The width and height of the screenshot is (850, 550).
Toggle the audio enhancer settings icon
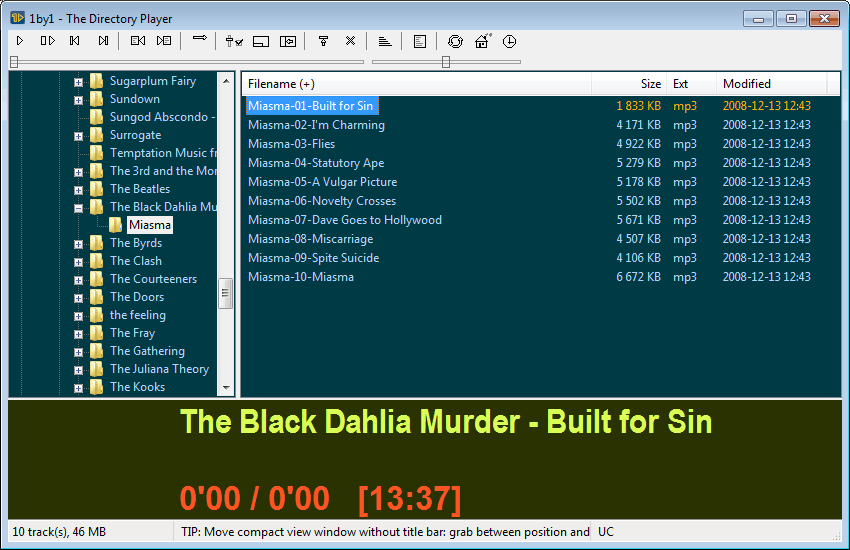click(234, 41)
